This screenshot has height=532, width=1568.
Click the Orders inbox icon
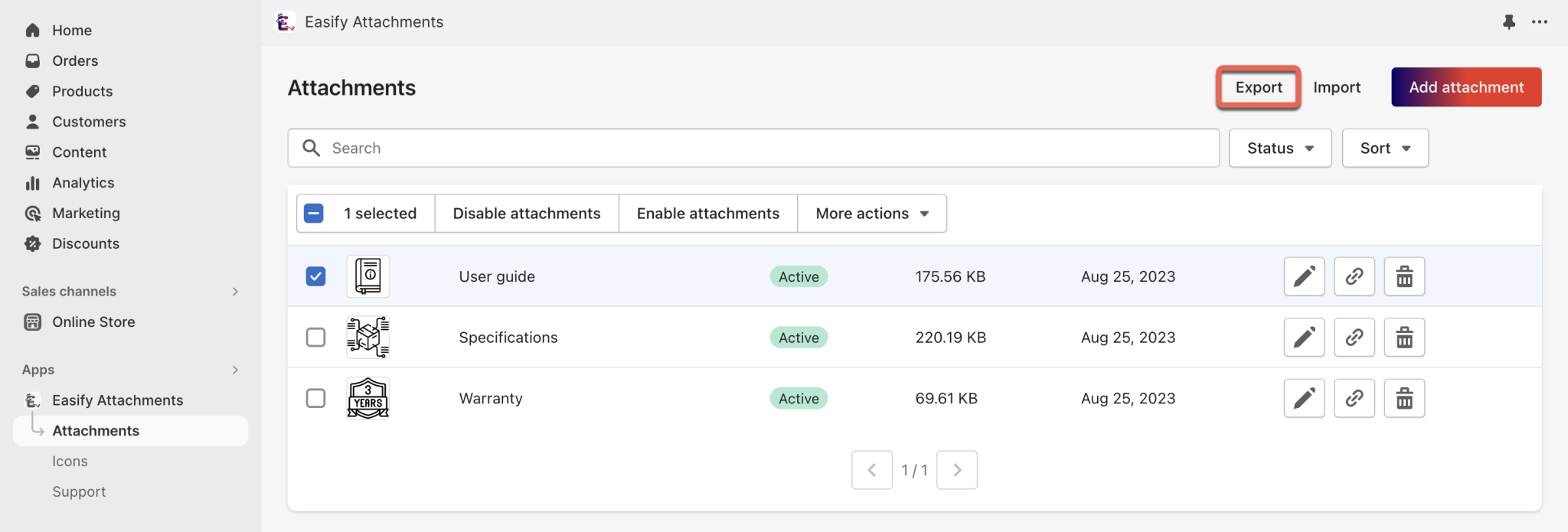[x=32, y=60]
